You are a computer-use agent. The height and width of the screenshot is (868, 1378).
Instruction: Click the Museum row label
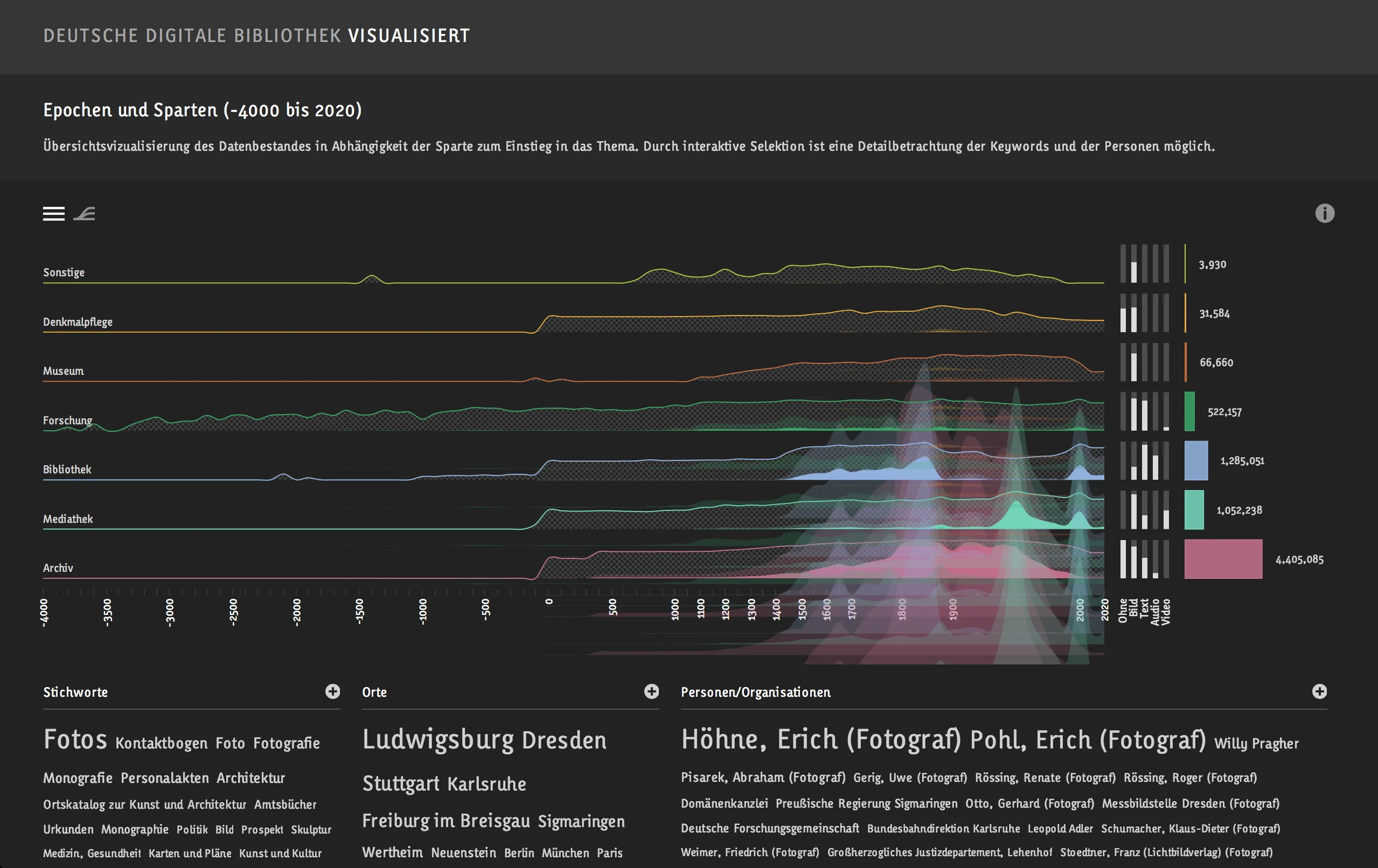click(63, 371)
